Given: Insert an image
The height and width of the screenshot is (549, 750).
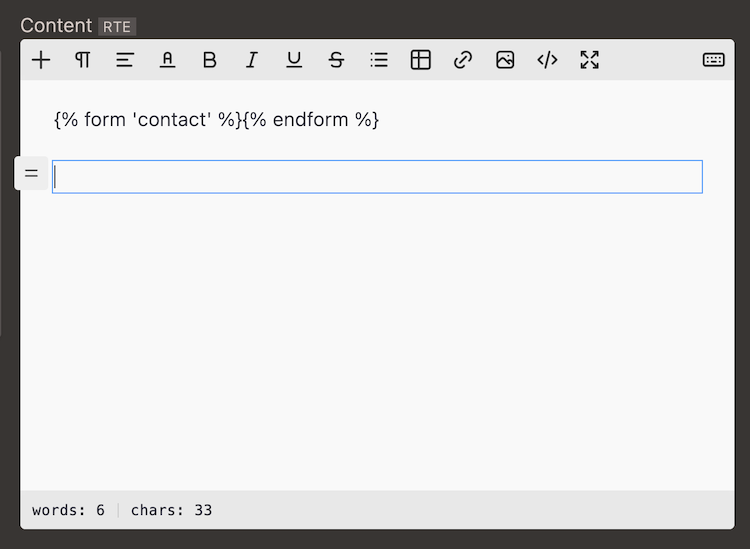Looking at the screenshot, I should pos(505,60).
